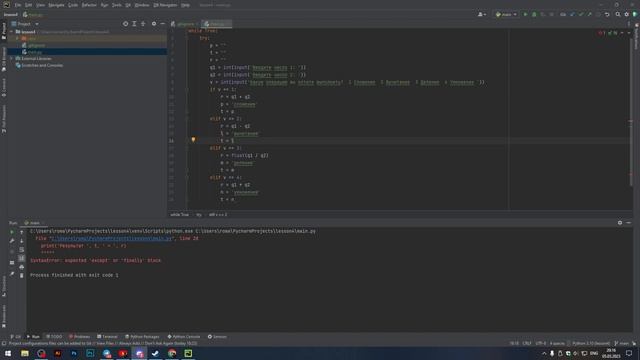Click 'try' breadcrumb

pyautogui.click(x=199, y=215)
